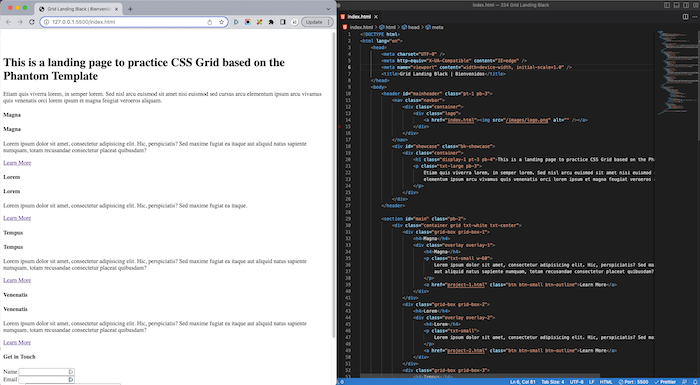
Task: Click the site info icon in address bar
Action: 46,22
